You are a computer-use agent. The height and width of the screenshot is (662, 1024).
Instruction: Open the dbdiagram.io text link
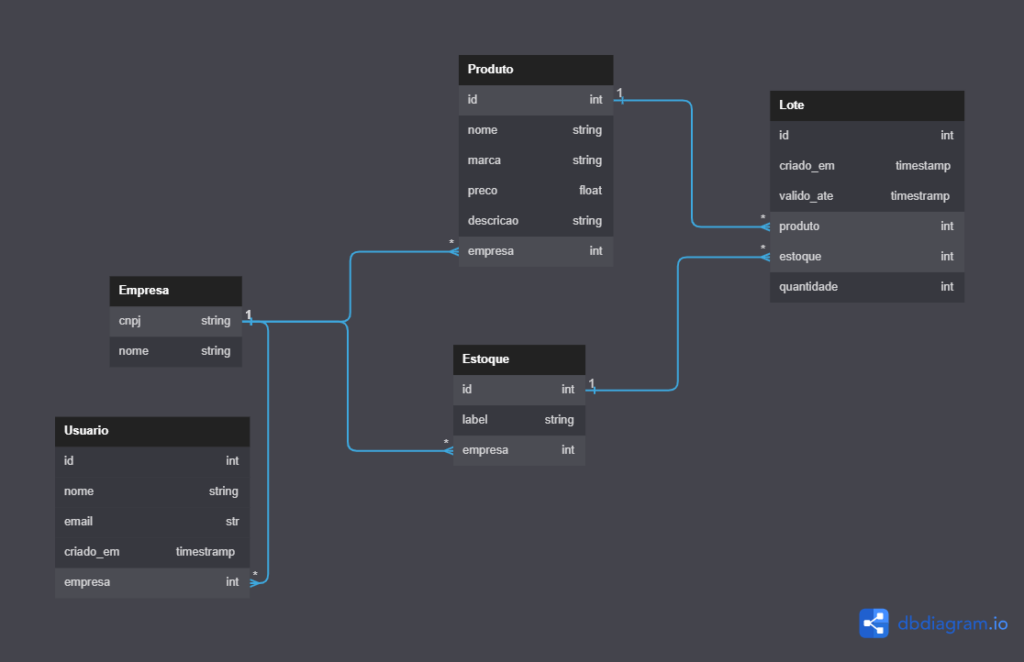click(x=952, y=623)
